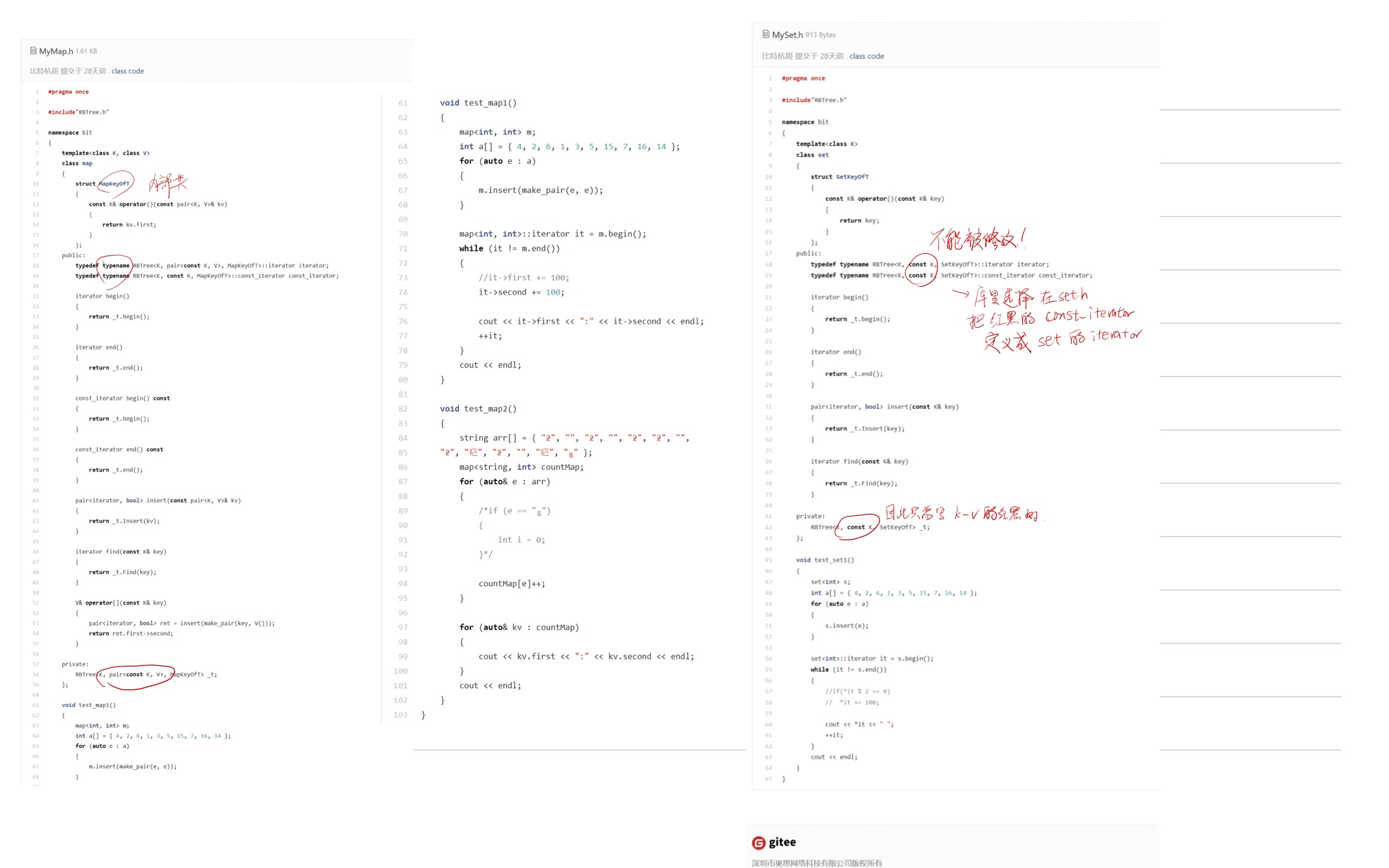Click line number 61 of test_map1

coord(403,103)
